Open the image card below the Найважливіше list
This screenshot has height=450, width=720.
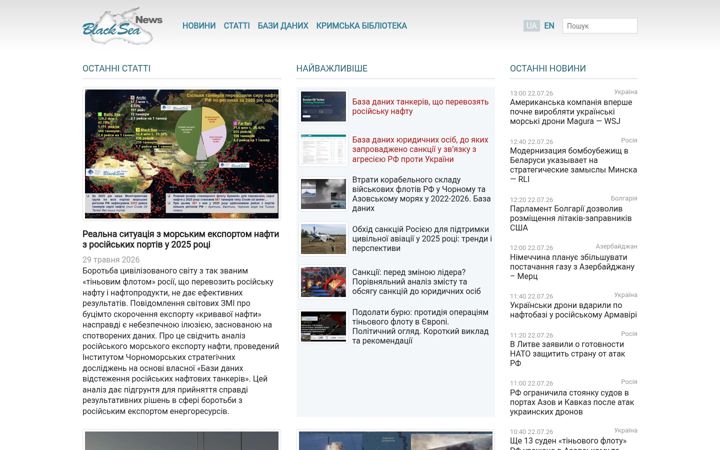click(395, 440)
